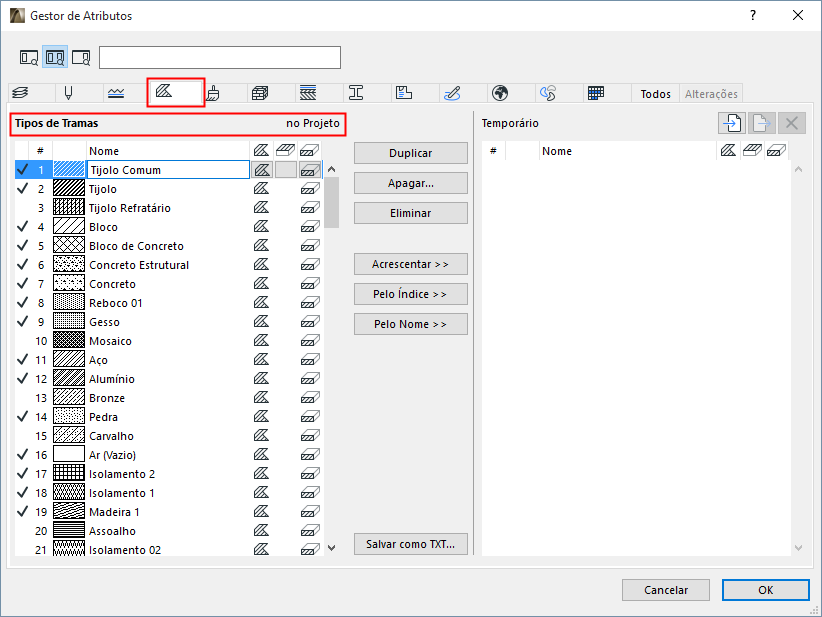This screenshot has height=617, width=822.
Task: Click the cover fill icon of Pedra row
Action: (310, 417)
